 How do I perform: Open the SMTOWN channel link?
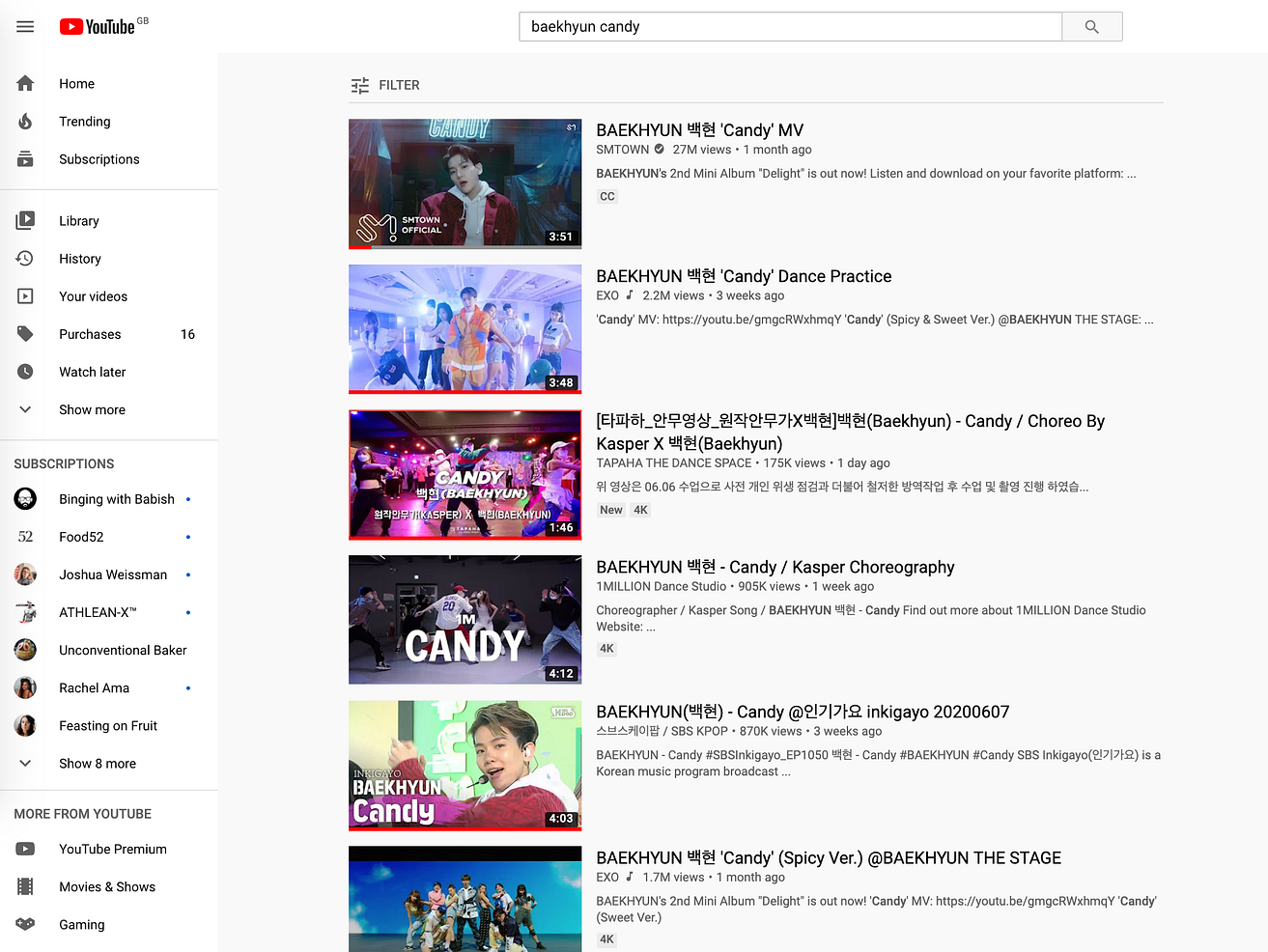point(622,150)
